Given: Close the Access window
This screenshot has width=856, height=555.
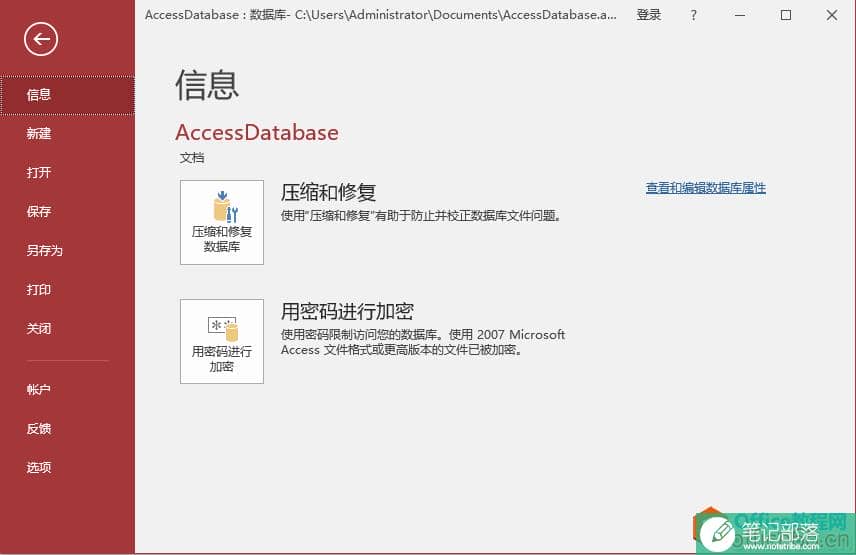Looking at the screenshot, I should (x=831, y=15).
